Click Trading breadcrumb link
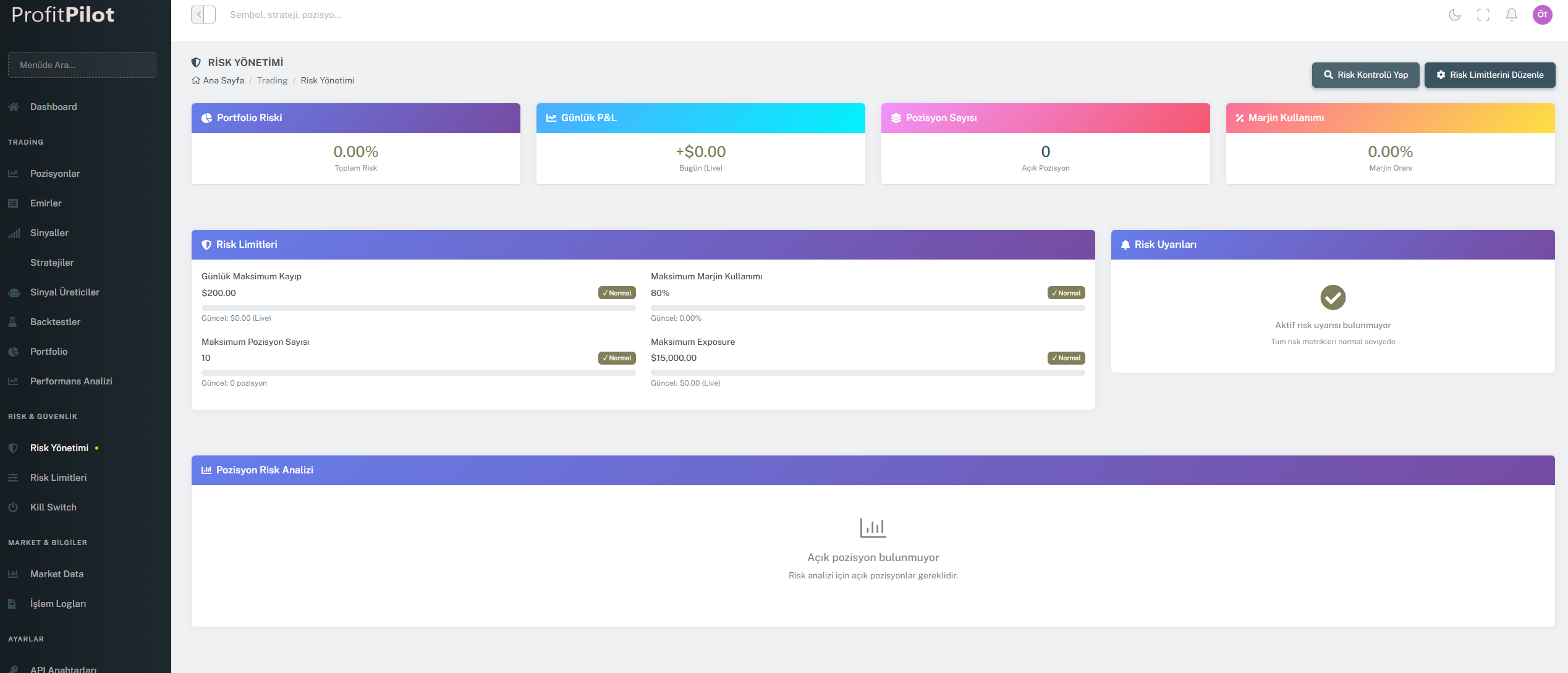 pyautogui.click(x=272, y=80)
